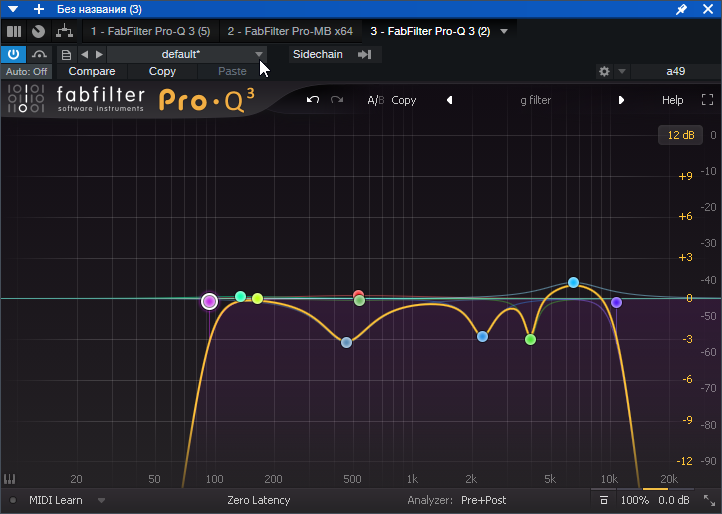Adjust the 0.0 dB output gain value
722x514 pixels.
(674, 500)
